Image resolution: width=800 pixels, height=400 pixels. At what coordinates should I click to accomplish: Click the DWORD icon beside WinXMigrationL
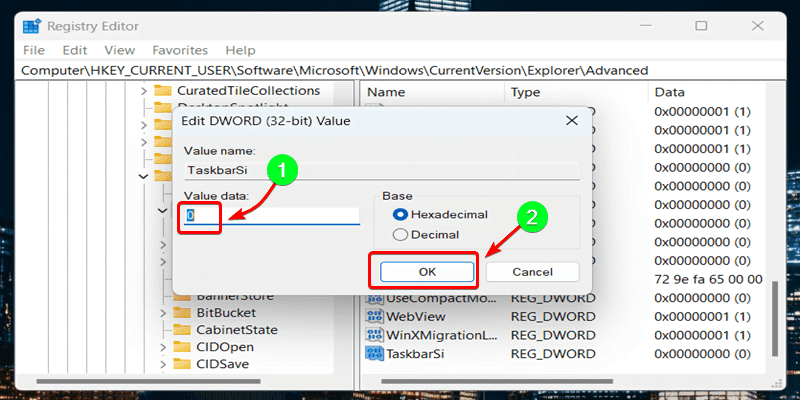[x=374, y=335]
